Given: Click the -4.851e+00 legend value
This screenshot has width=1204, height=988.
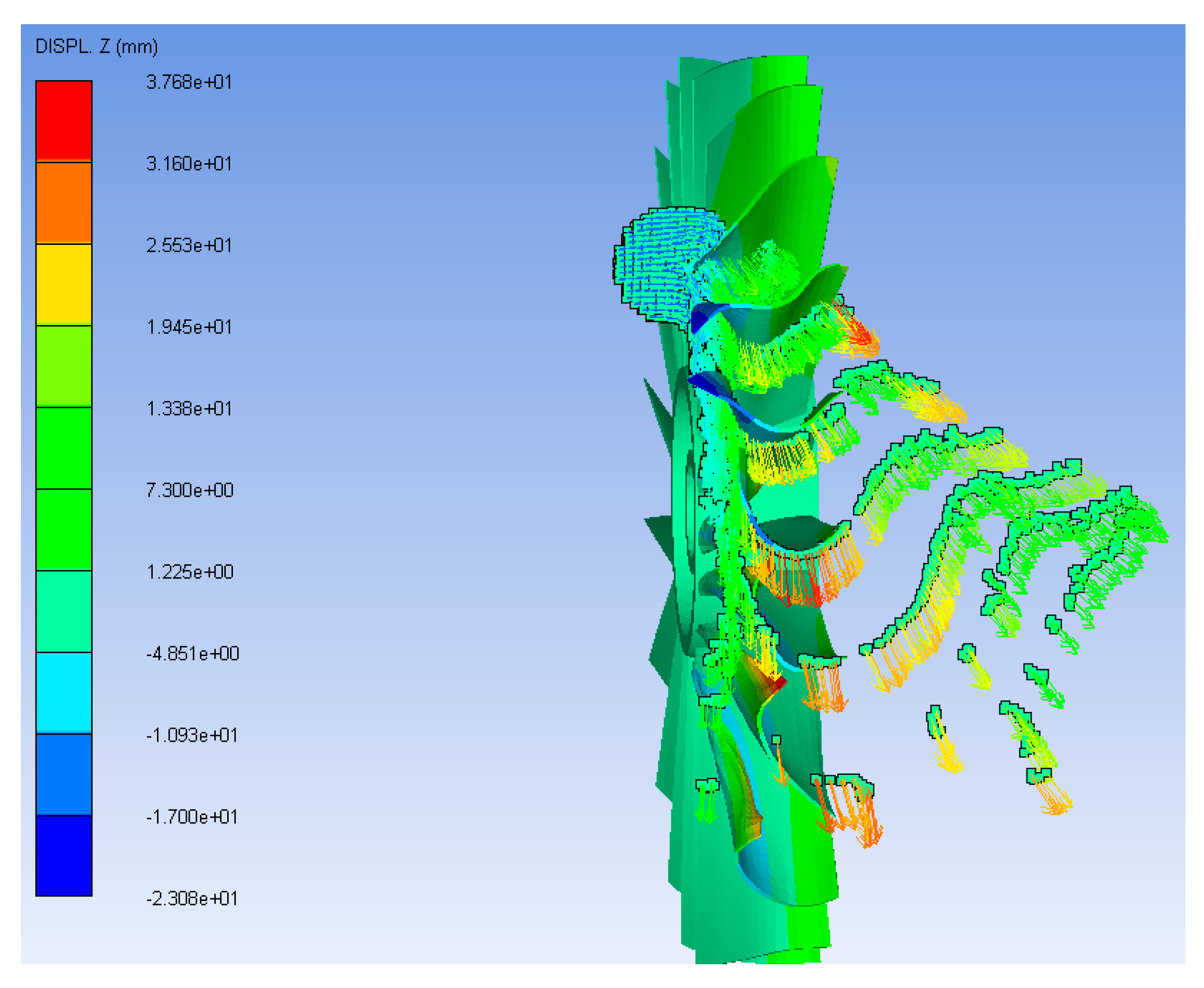Looking at the screenshot, I should [192, 653].
